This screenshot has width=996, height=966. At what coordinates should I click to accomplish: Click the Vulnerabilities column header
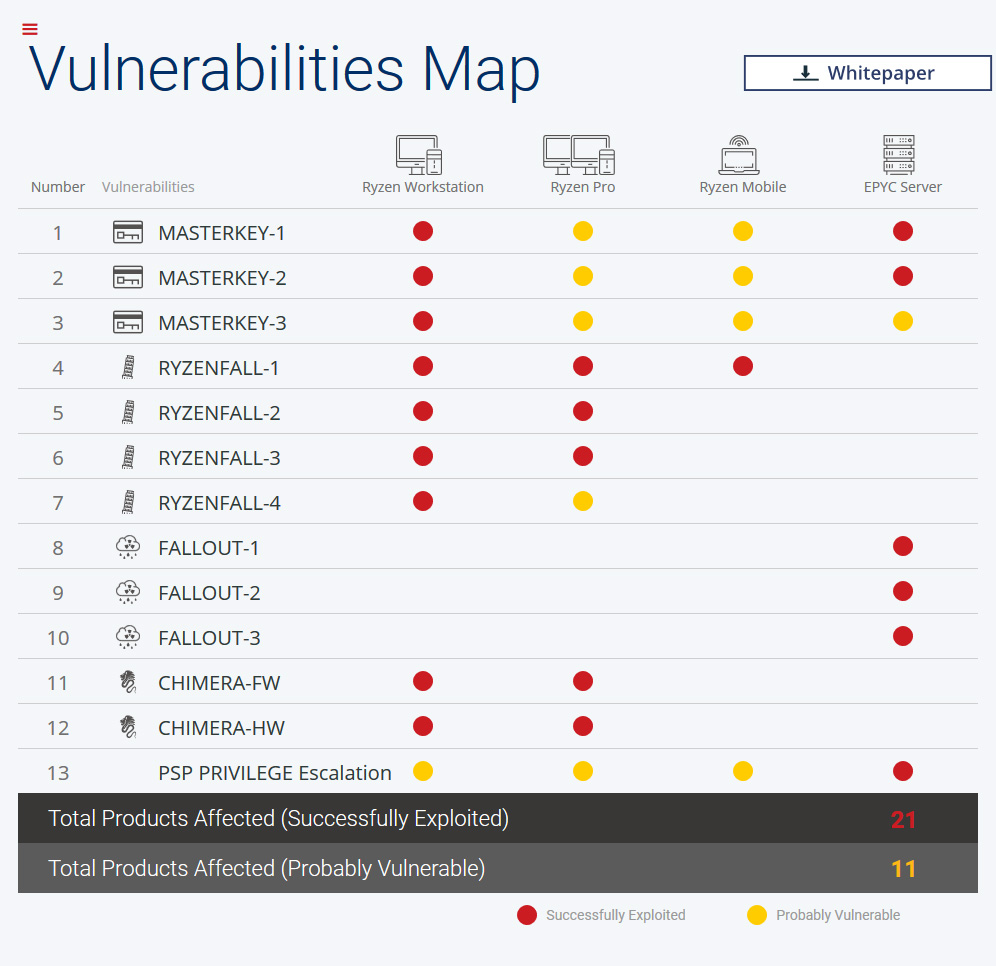pyautogui.click(x=148, y=187)
